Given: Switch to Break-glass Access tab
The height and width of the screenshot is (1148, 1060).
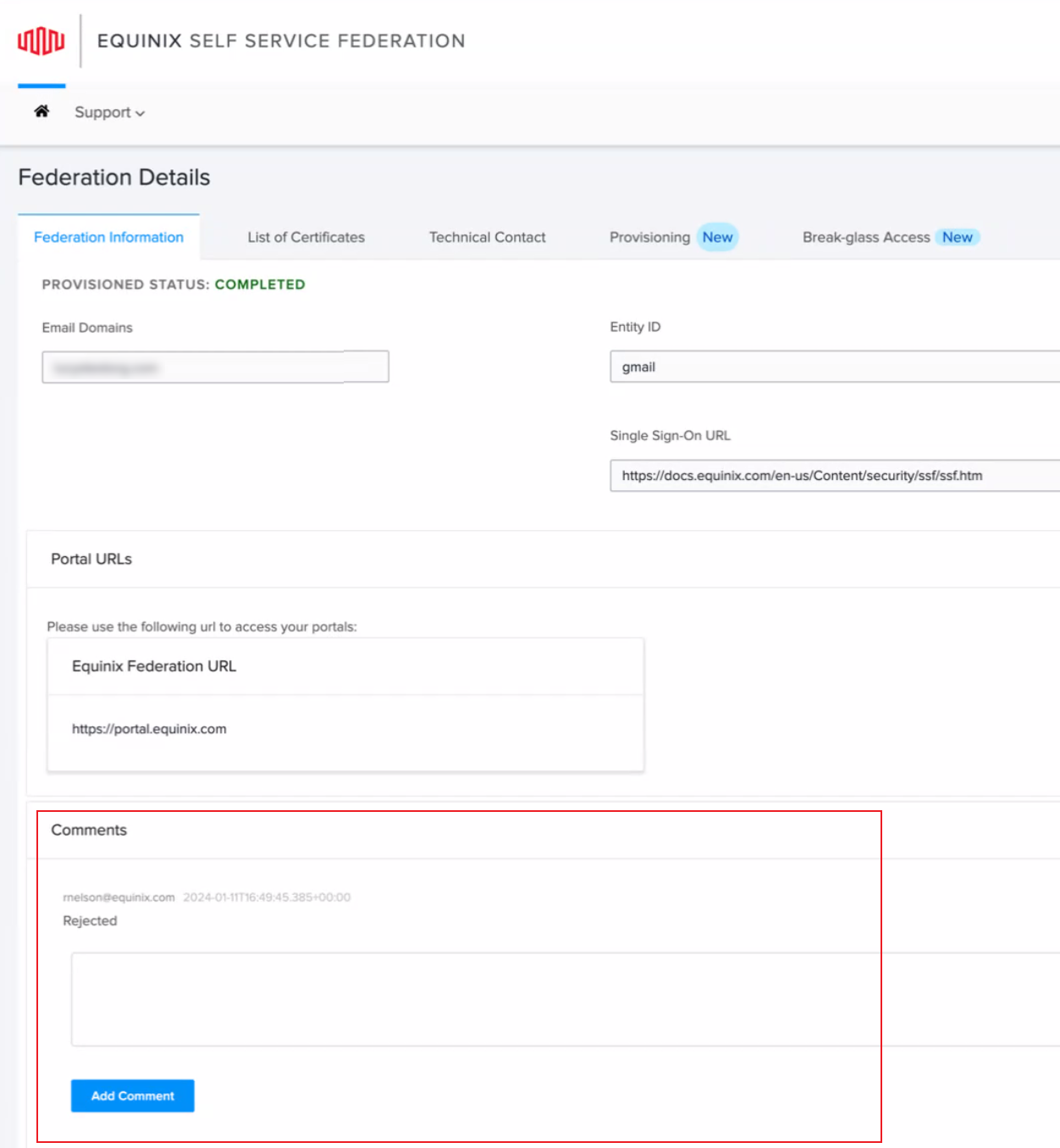Looking at the screenshot, I should [891, 237].
